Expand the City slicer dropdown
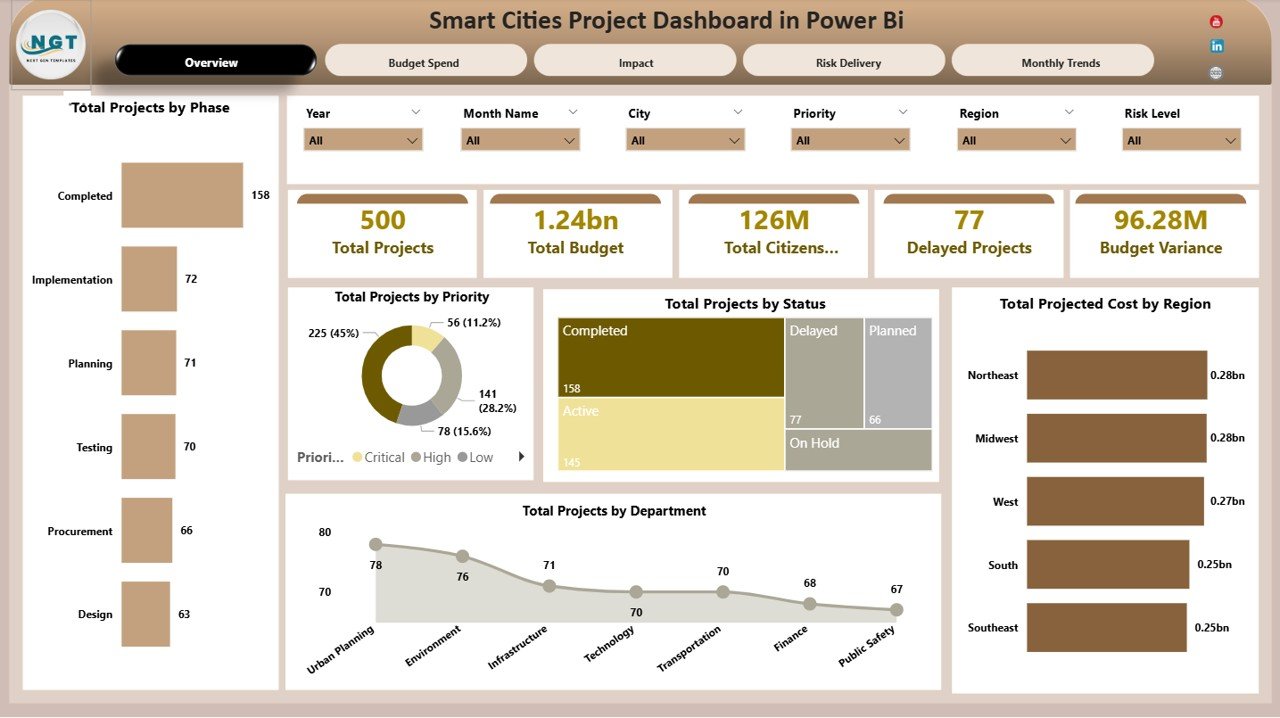This screenshot has width=1280, height=718. (733, 140)
